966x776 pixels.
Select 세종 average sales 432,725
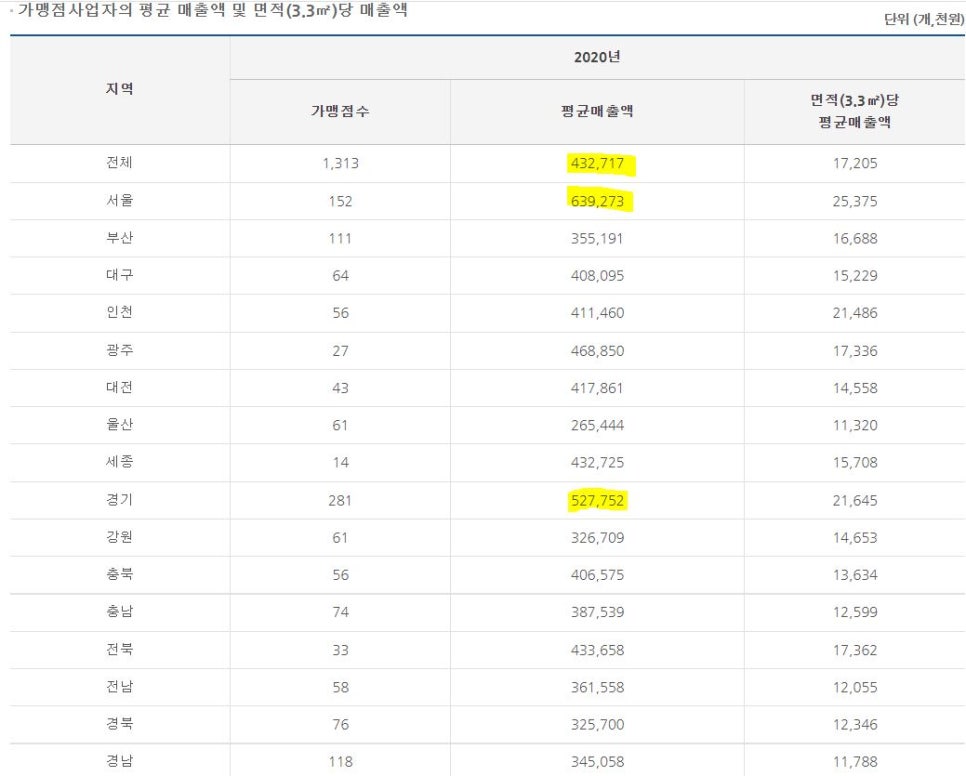click(597, 463)
